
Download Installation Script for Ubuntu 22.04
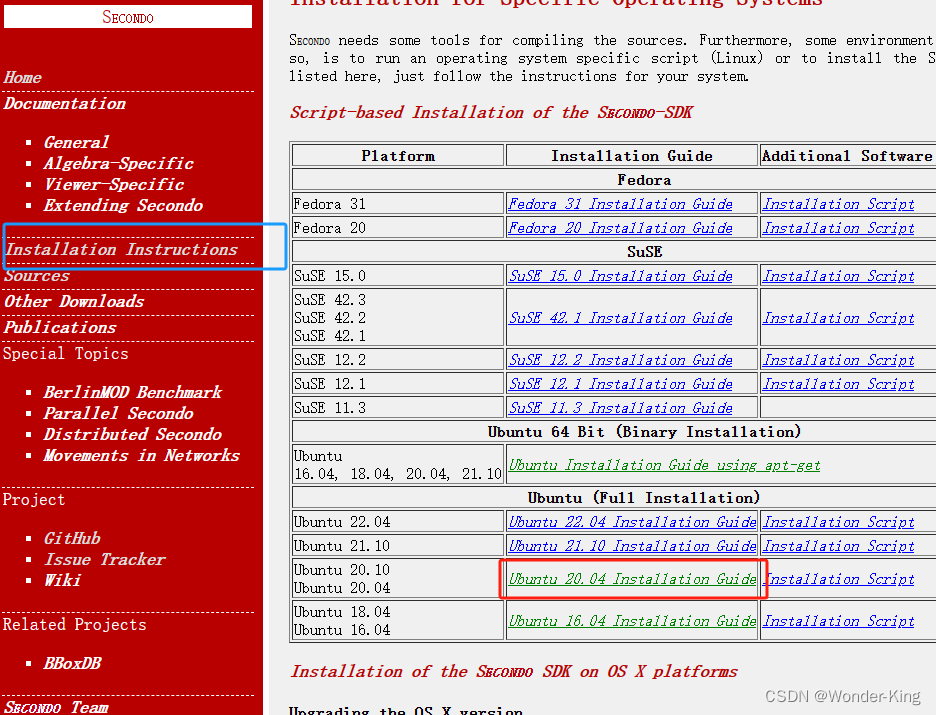[839, 522]
